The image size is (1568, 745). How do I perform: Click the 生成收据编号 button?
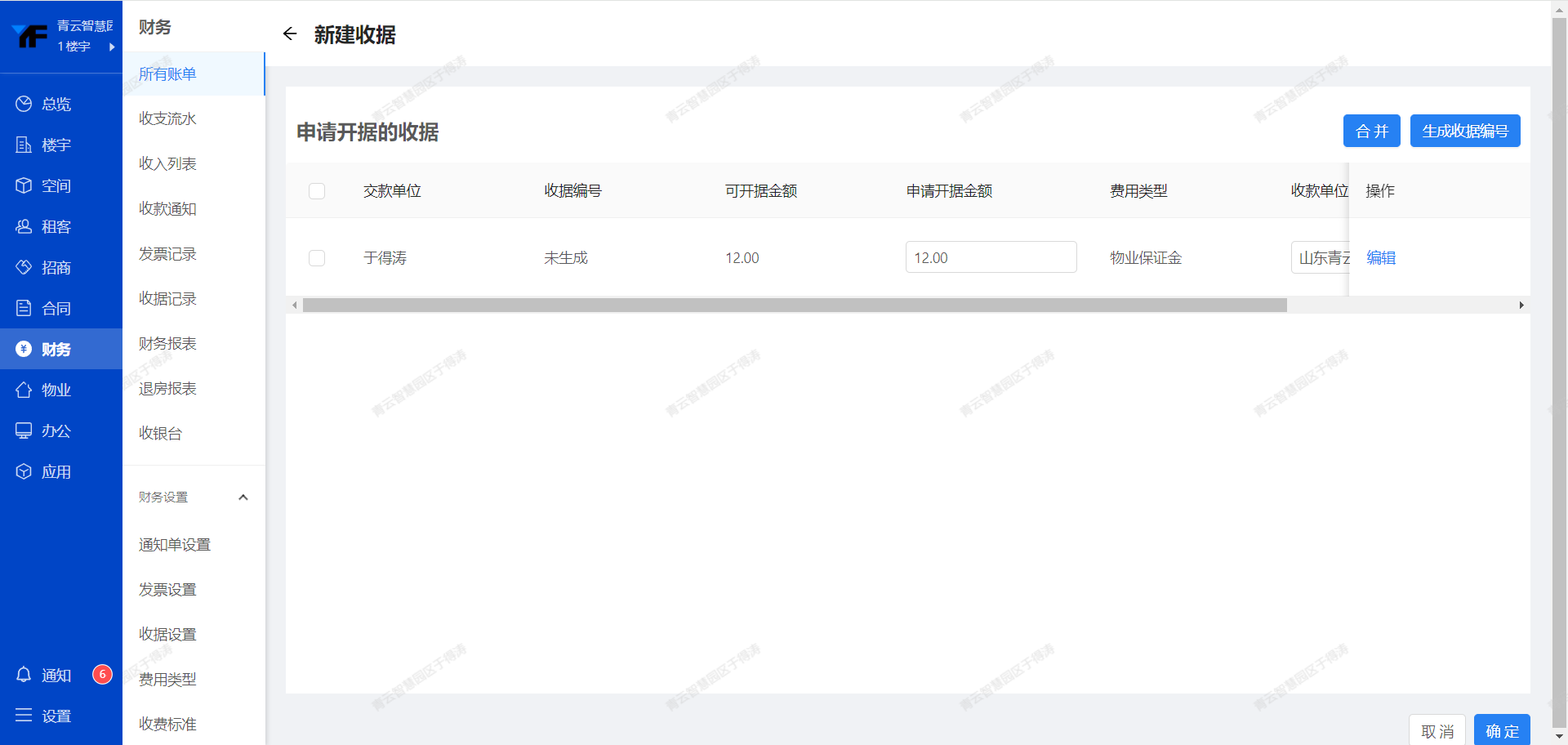pos(1464,131)
